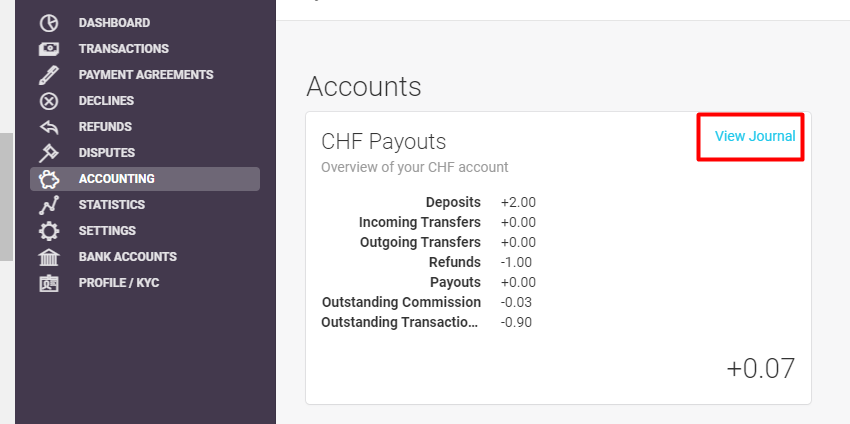The width and height of the screenshot is (850, 424).
Task: Go to Transactions in sidebar
Action: [124, 49]
